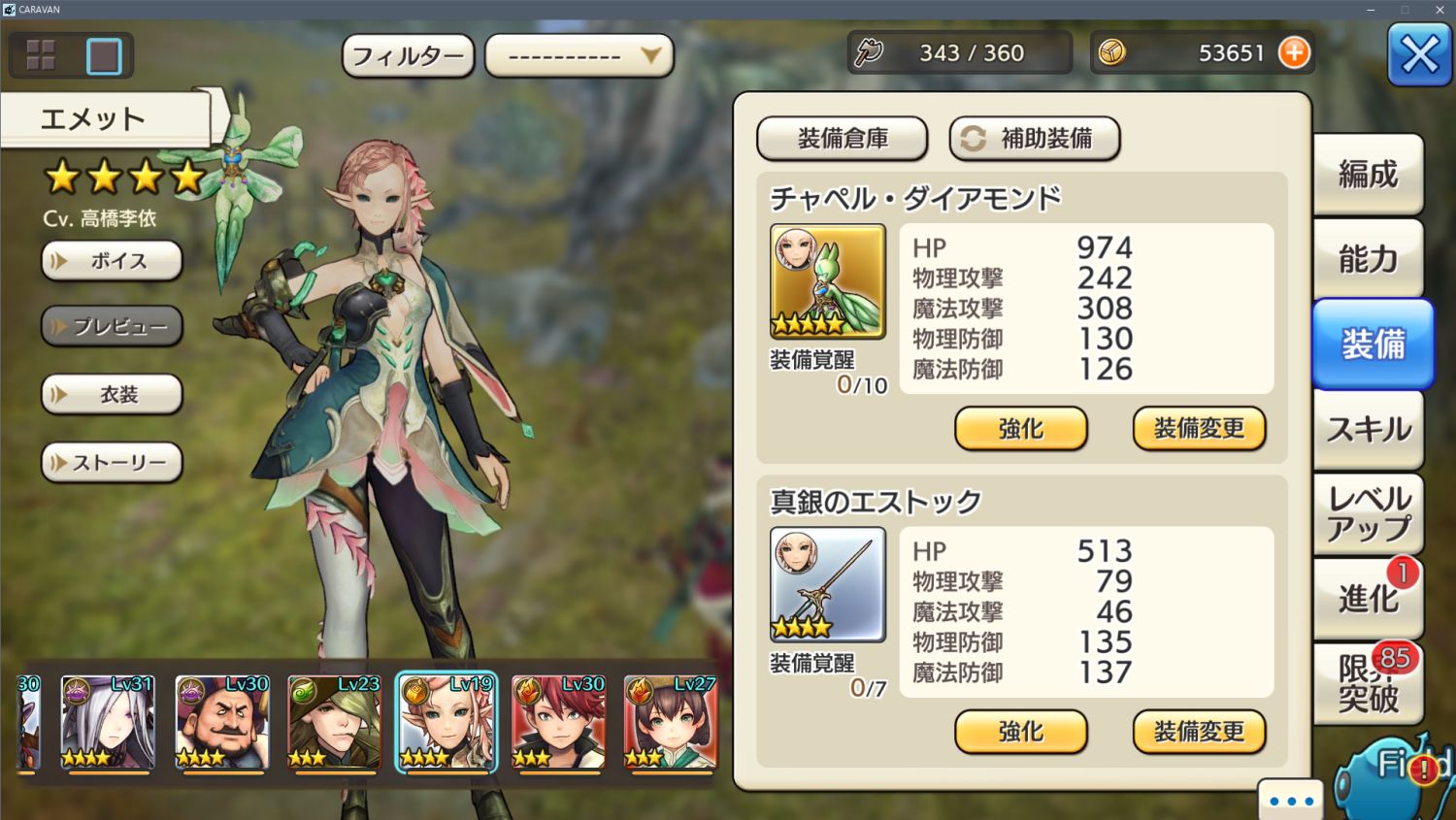Image resolution: width=1456 pixels, height=820 pixels.
Task: Open the フィルター filter button
Action: point(408,55)
